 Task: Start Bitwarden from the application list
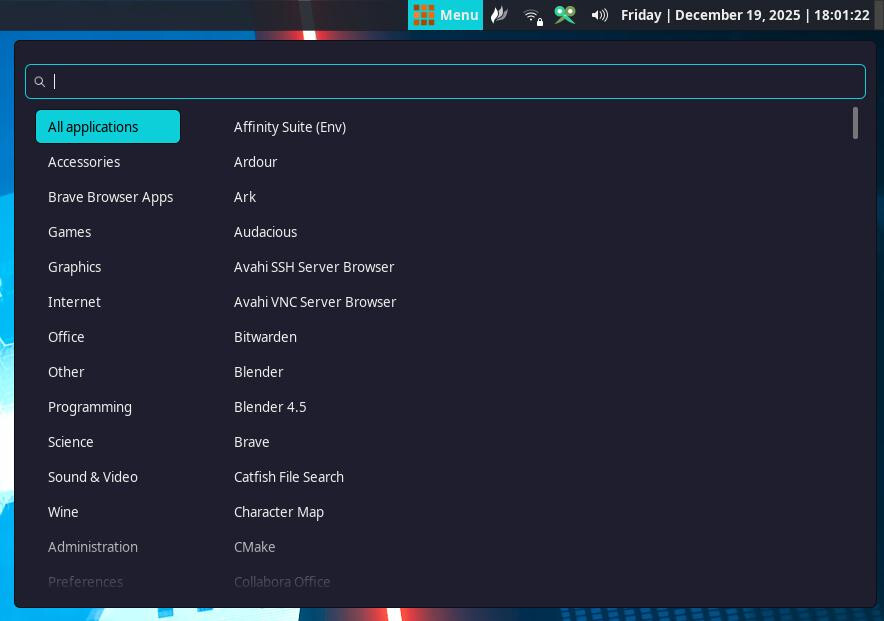(x=265, y=337)
